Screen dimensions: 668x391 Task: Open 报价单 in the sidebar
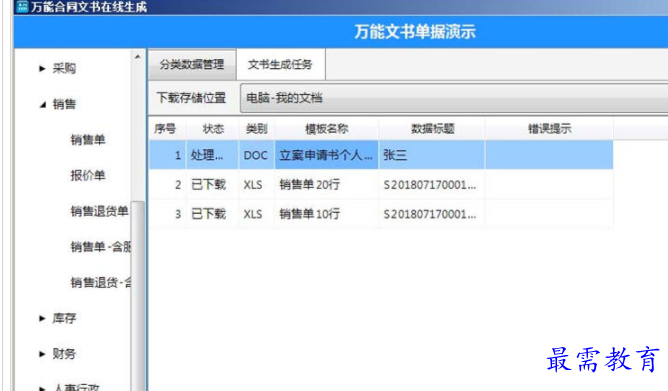pos(88,175)
